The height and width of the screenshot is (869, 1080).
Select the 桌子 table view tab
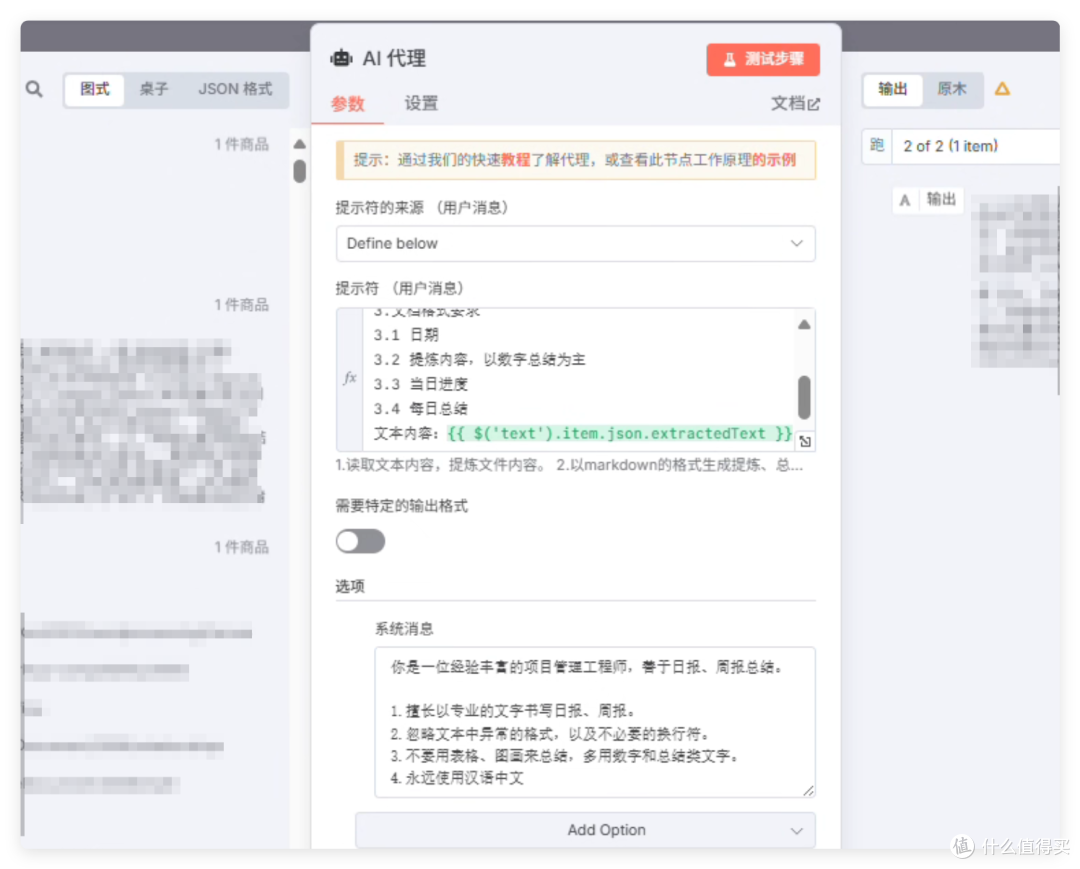click(154, 90)
